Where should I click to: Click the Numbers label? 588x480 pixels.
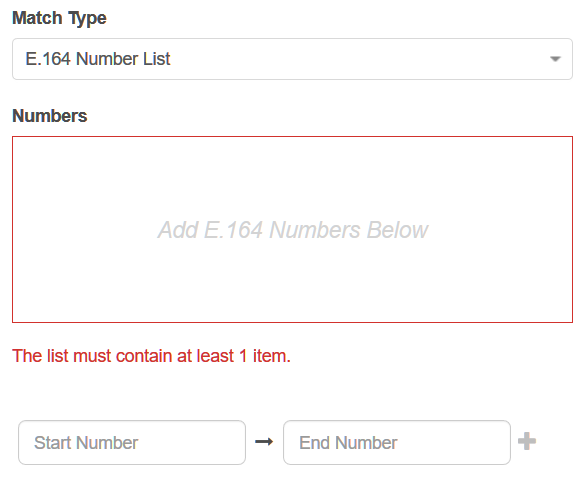[x=50, y=116]
